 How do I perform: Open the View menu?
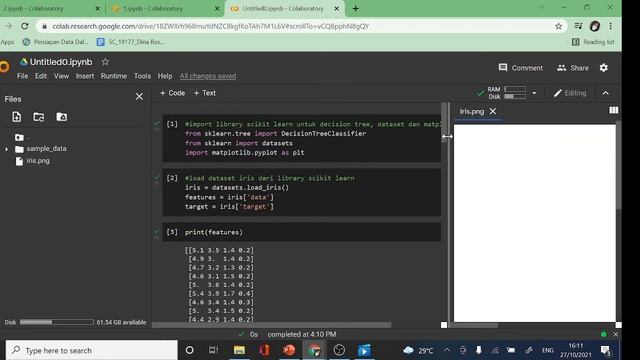[61, 76]
